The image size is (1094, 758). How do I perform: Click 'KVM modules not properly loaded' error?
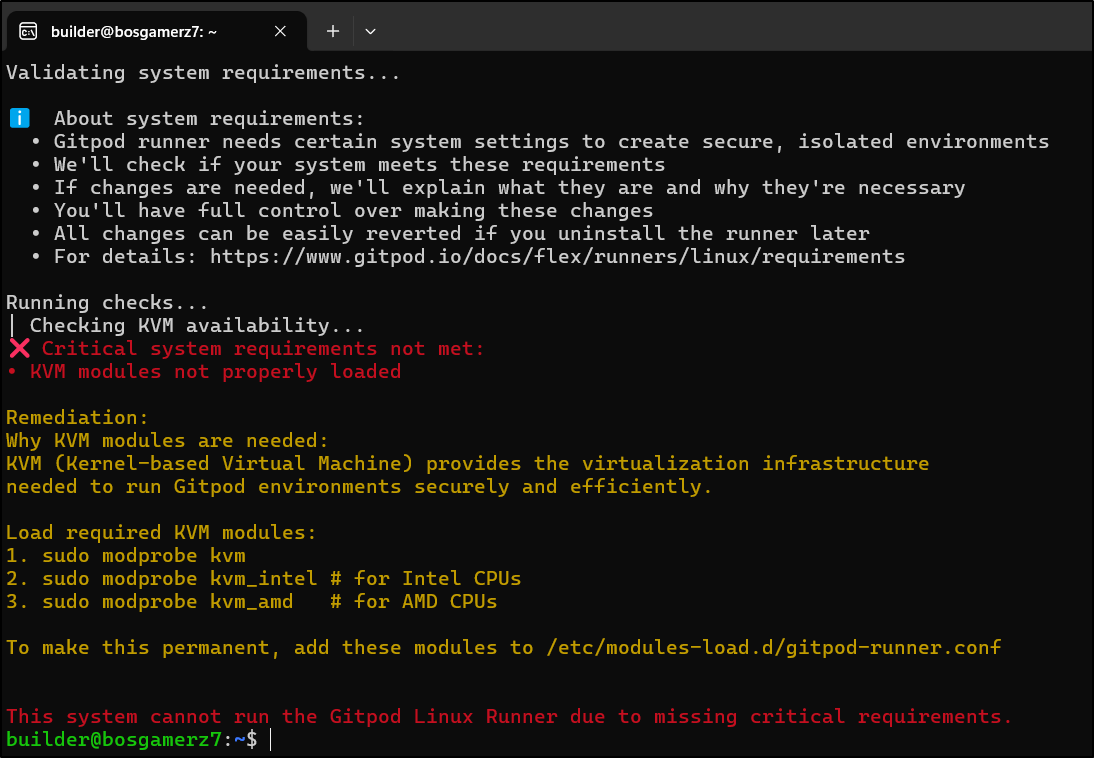point(216,371)
